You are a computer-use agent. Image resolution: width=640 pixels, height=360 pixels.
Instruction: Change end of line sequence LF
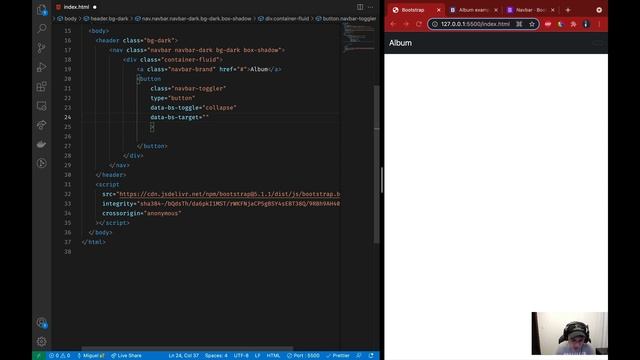tap(258, 356)
